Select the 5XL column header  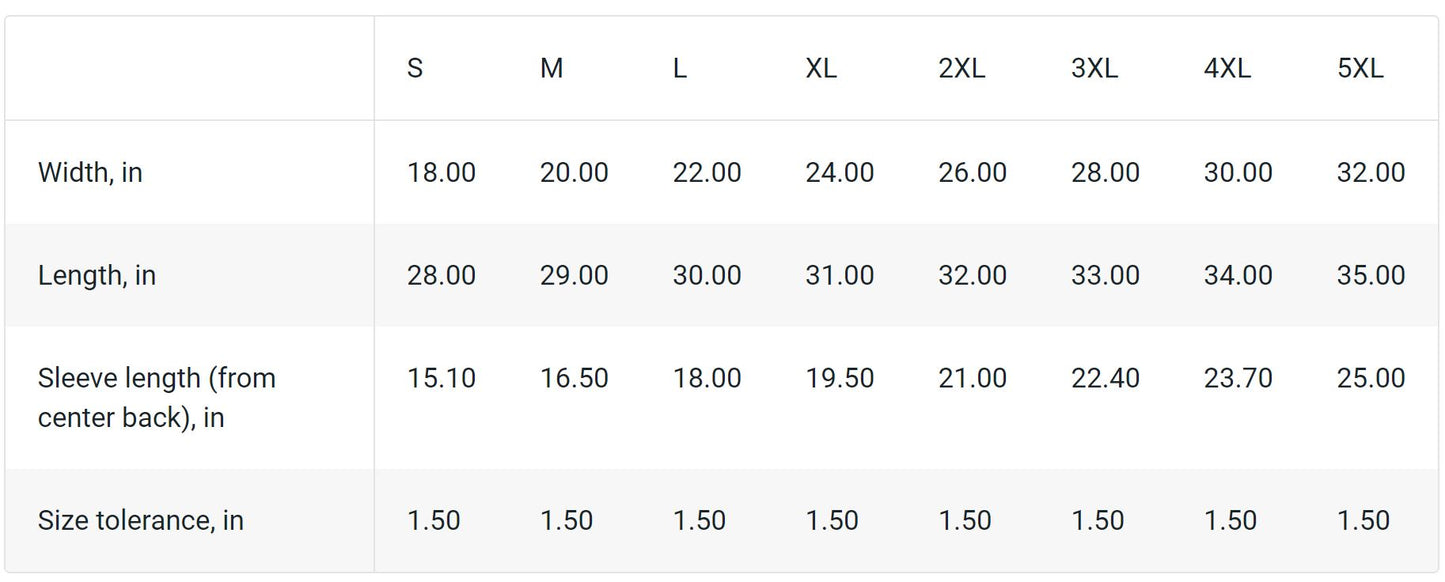tap(1360, 68)
